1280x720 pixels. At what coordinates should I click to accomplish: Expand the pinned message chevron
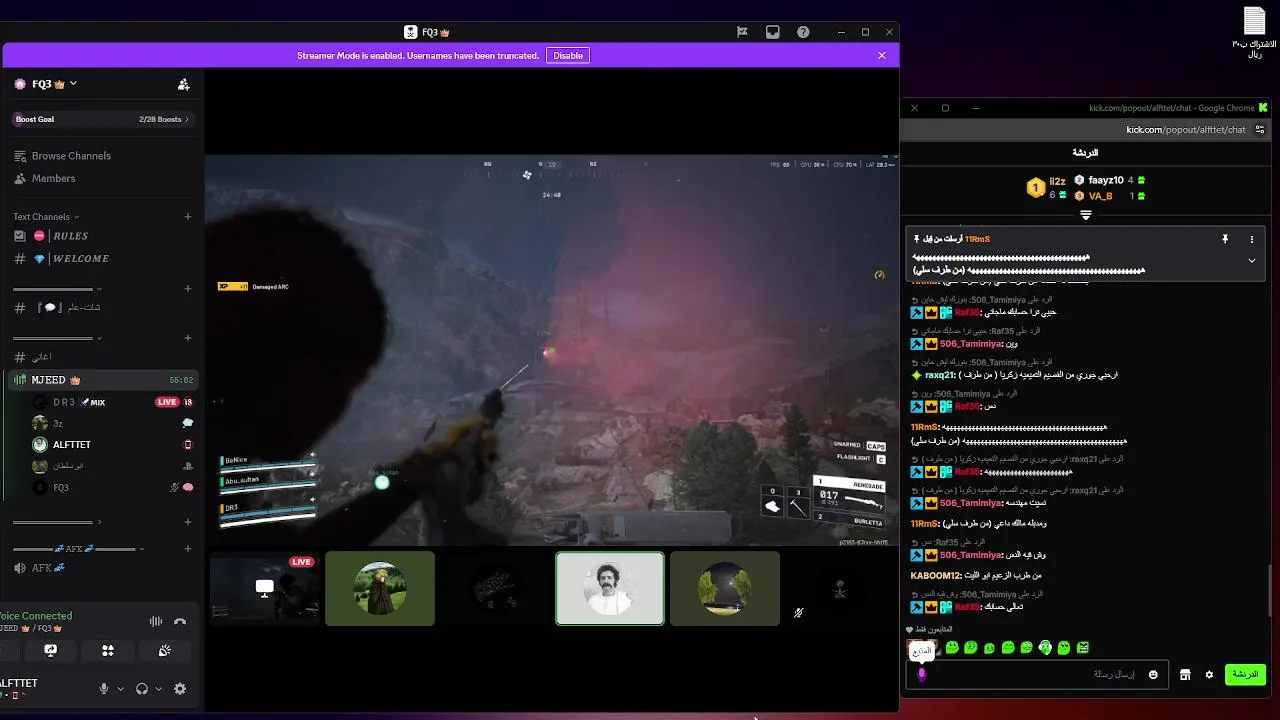click(1251, 261)
